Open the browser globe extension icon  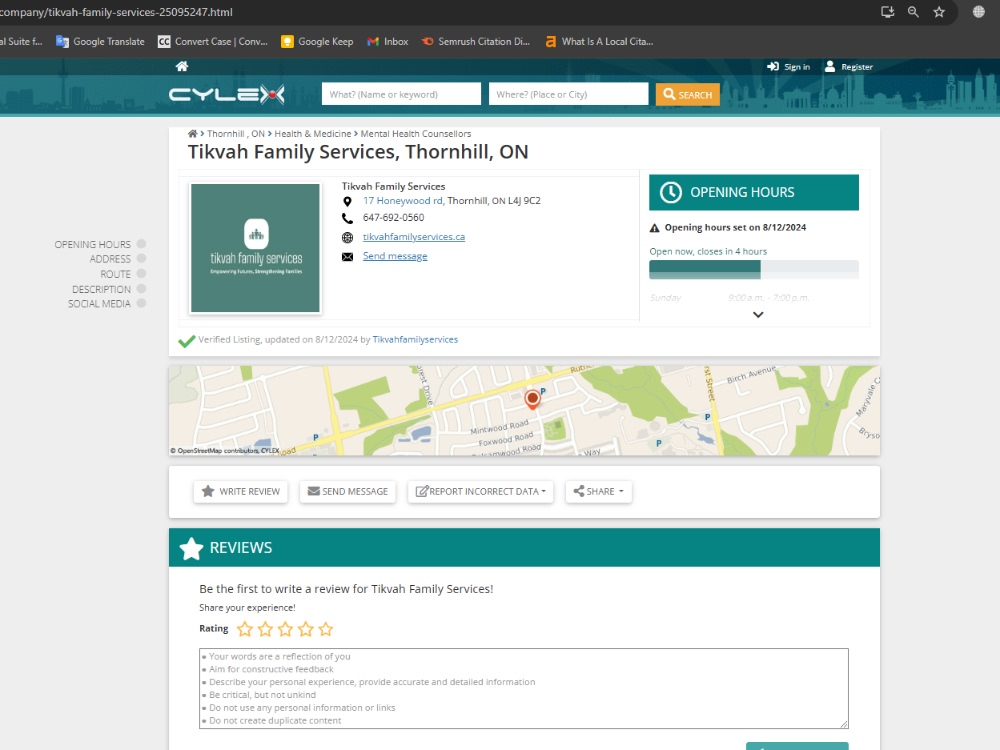(978, 12)
